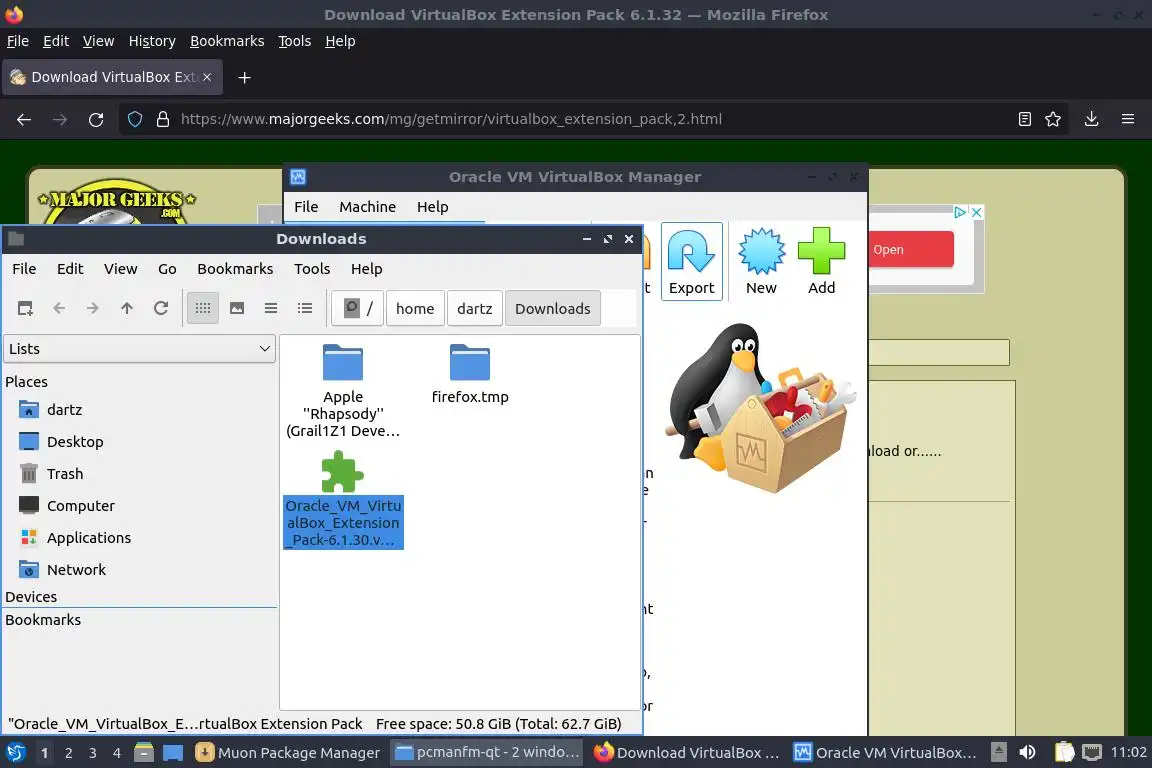Image resolution: width=1152 pixels, height=768 pixels.
Task: Click New in VirtualBox Manager toolbar
Action: tap(761, 262)
